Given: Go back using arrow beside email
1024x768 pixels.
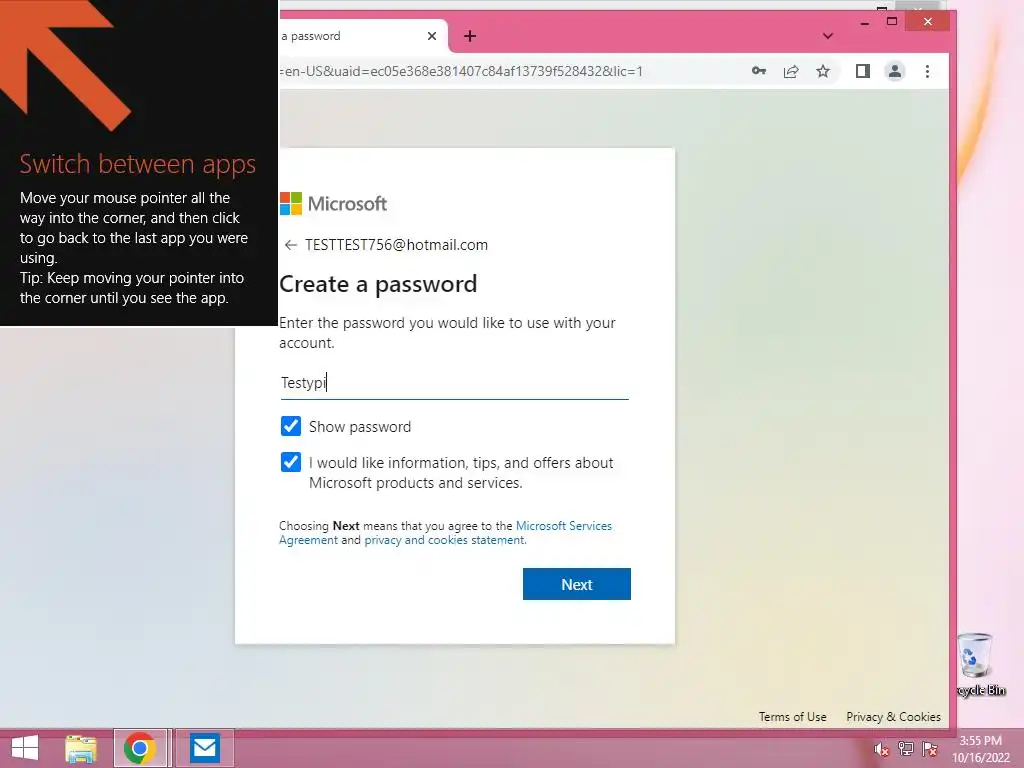Looking at the screenshot, I should coord(291,245).
